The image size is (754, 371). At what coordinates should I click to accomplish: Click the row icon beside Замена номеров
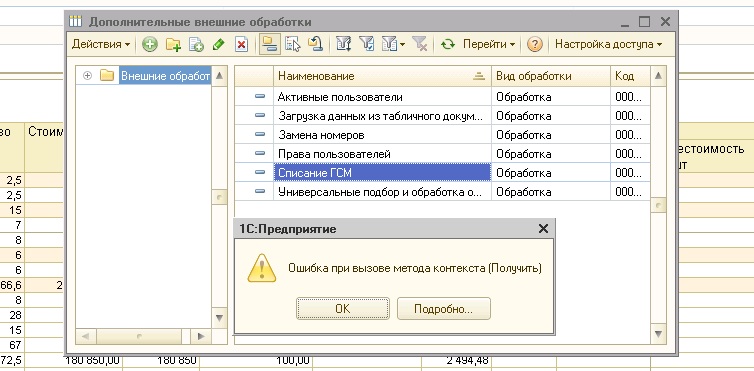coord(260,135)
